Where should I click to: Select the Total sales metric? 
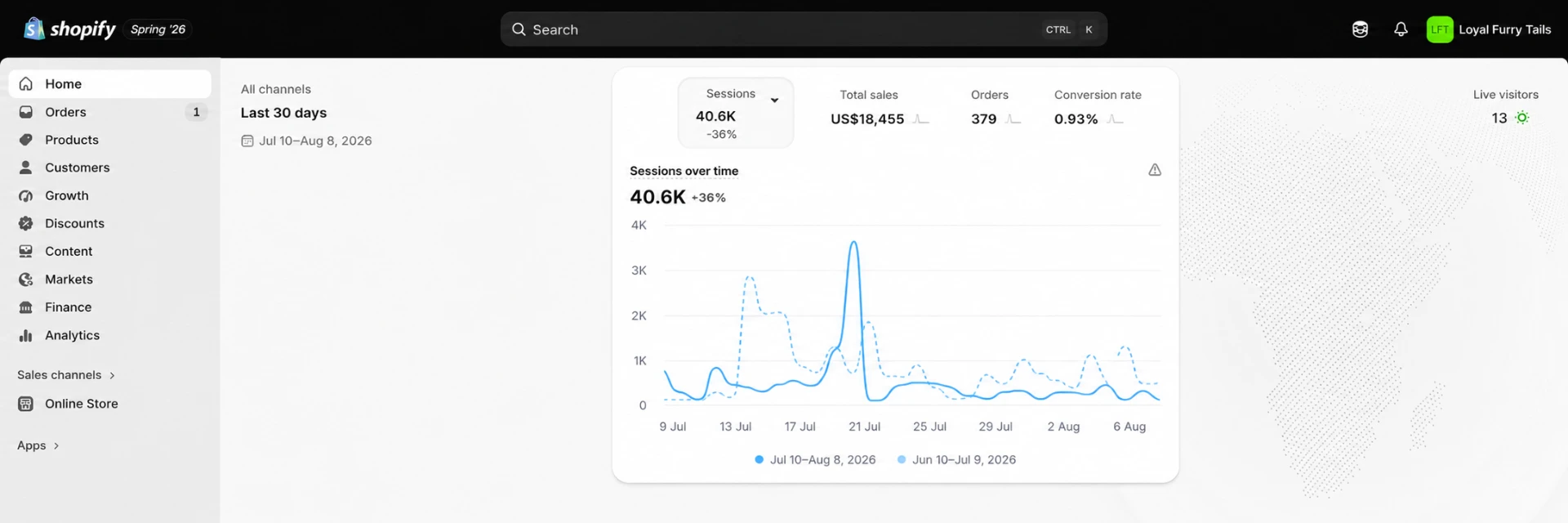coord(880,108)
